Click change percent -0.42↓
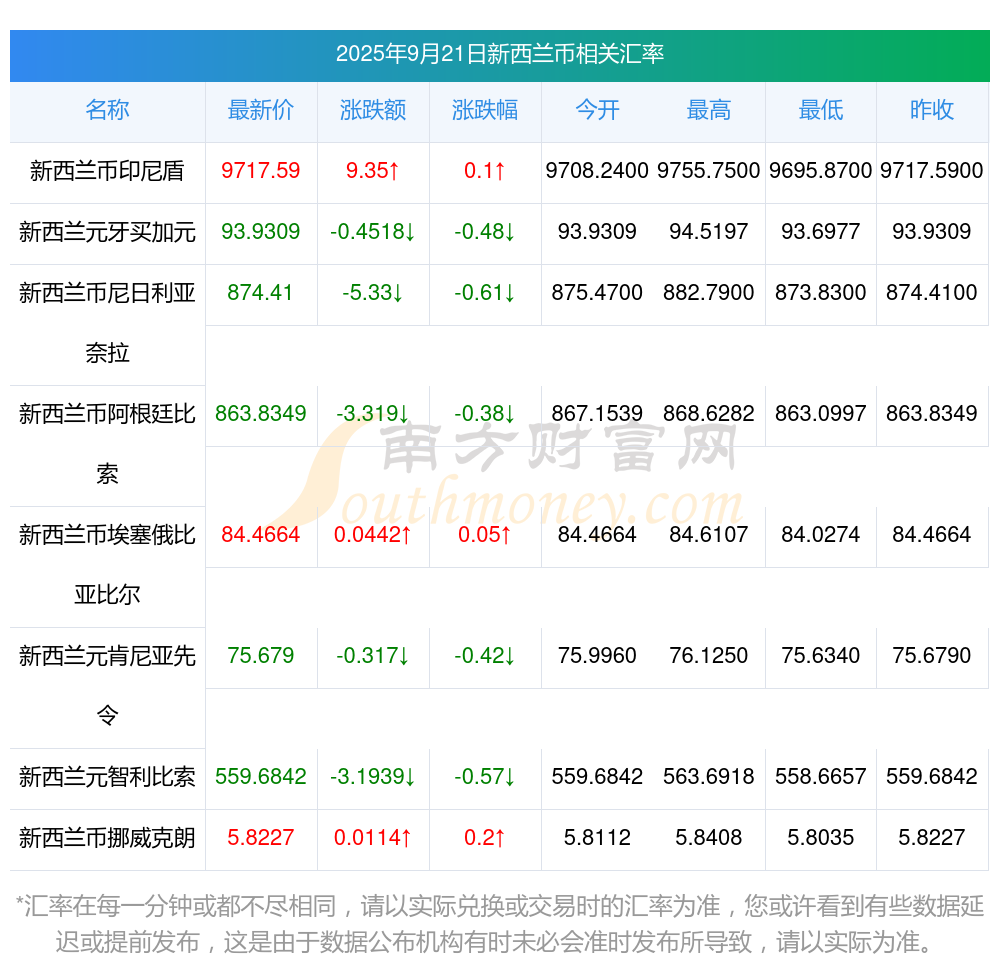The image size is (1000, 973). point(485,655)
